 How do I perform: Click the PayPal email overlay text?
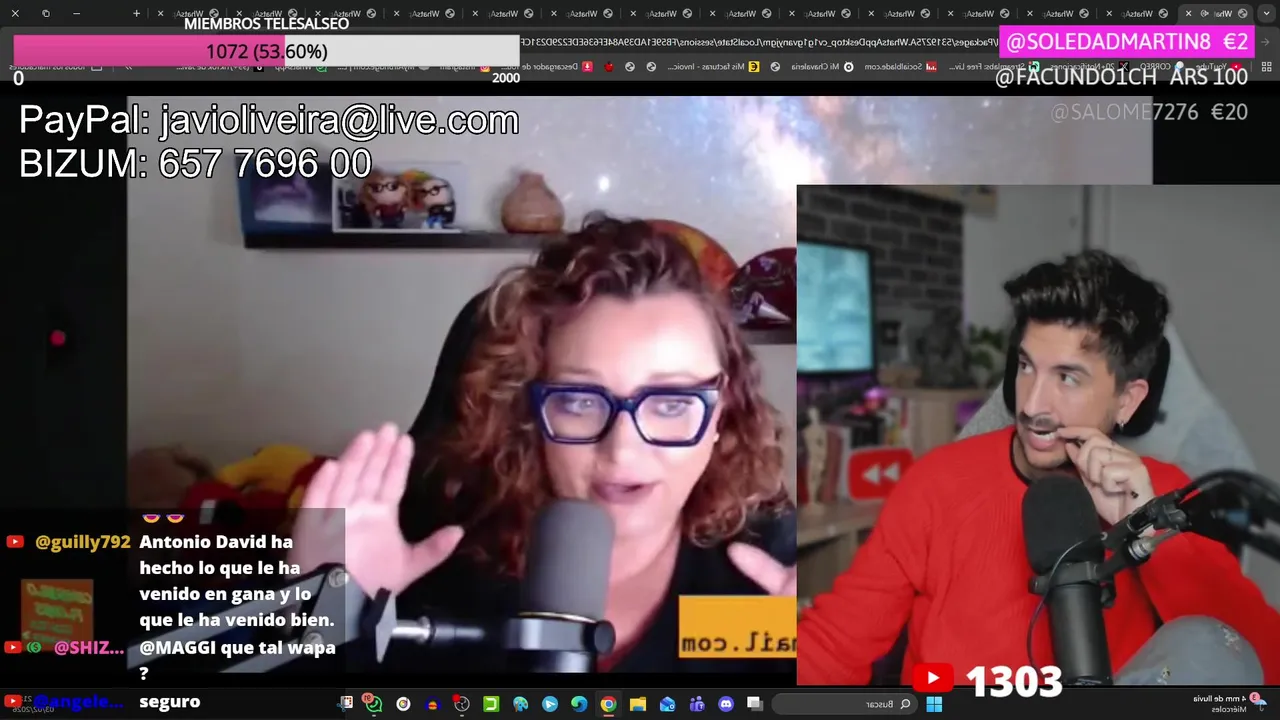[x=269, y=120]
